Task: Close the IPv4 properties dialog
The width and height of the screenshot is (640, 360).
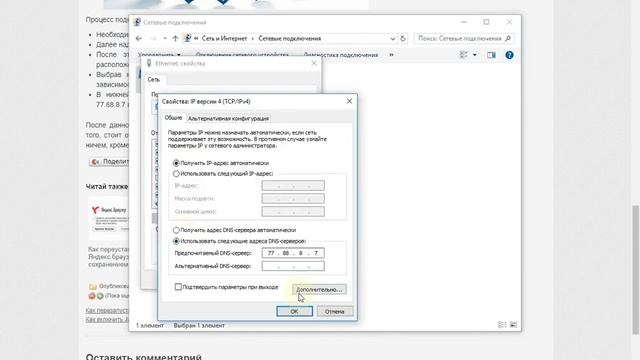Action: [349, 101]
